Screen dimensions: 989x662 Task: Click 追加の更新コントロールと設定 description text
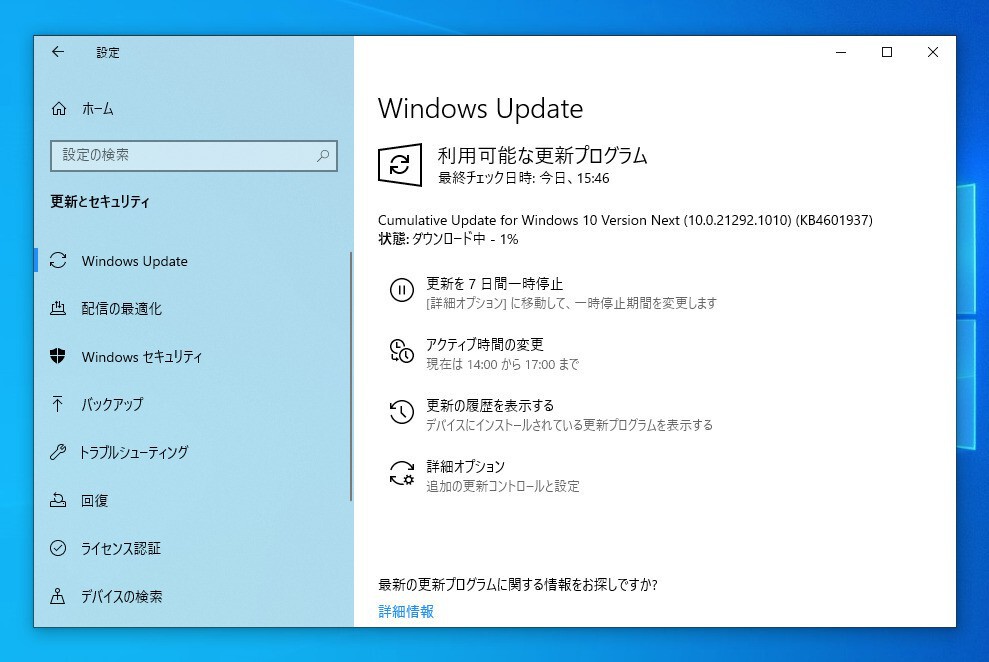point(503,486)
